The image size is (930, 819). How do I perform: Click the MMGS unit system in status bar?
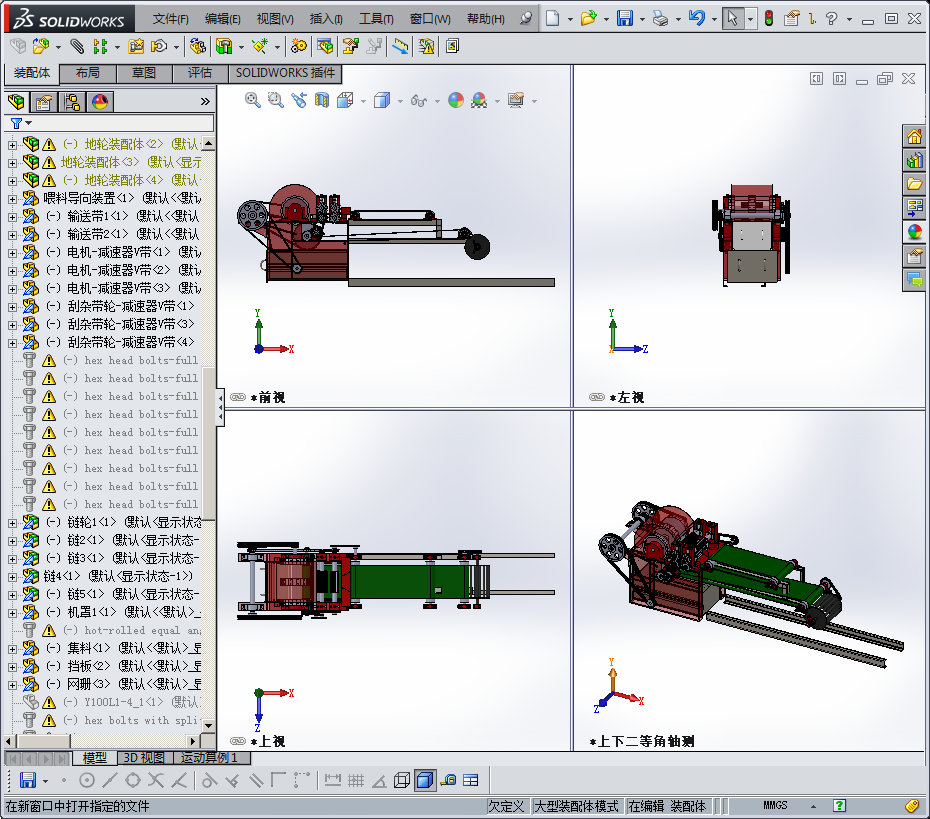click(775, 805)
